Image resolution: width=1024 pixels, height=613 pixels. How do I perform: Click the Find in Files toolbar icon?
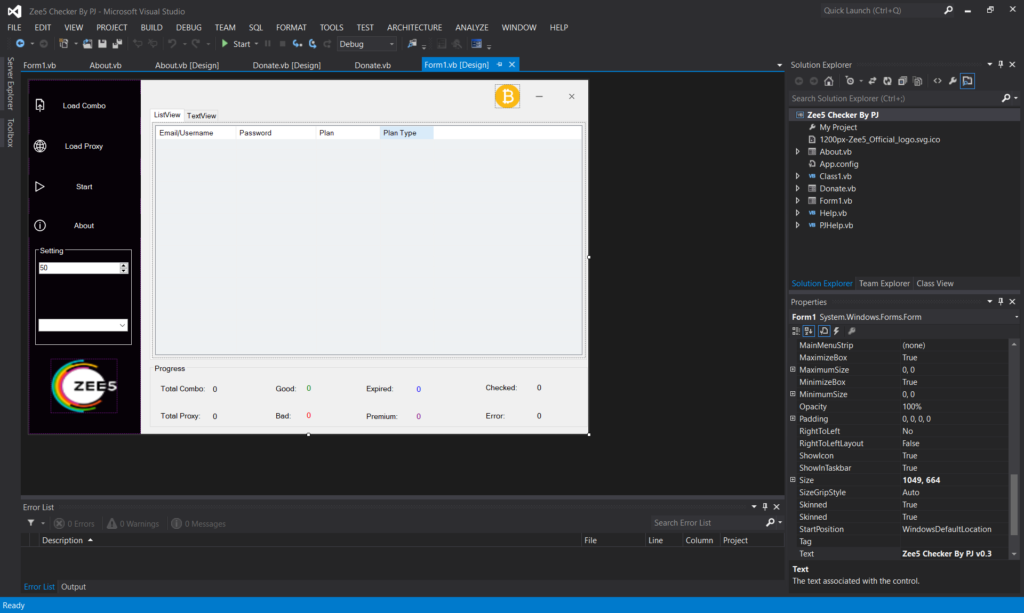pyautogui.click(x=412, y=44)
